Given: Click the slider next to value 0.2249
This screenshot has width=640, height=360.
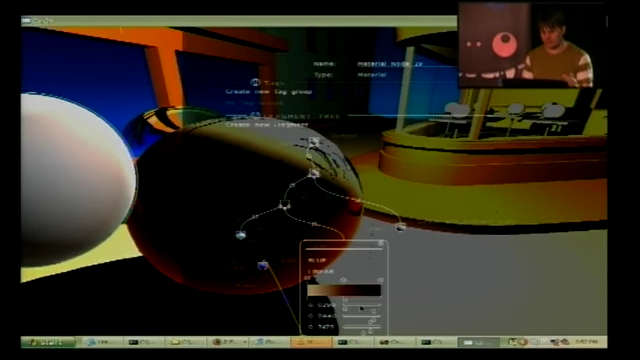Looking at the screenshot, I should click(x=362, y=305).
